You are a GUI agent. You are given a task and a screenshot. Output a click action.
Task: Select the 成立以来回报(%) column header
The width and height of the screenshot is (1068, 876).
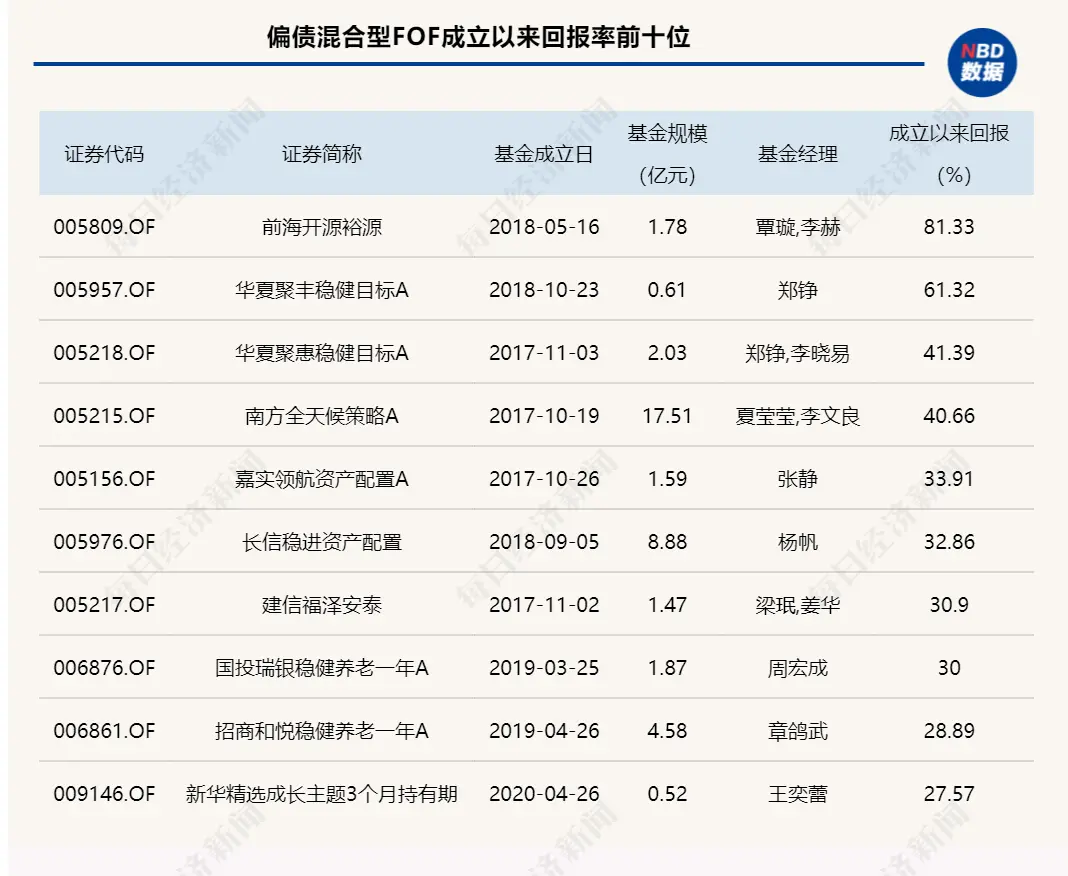(x=949, y=154)
